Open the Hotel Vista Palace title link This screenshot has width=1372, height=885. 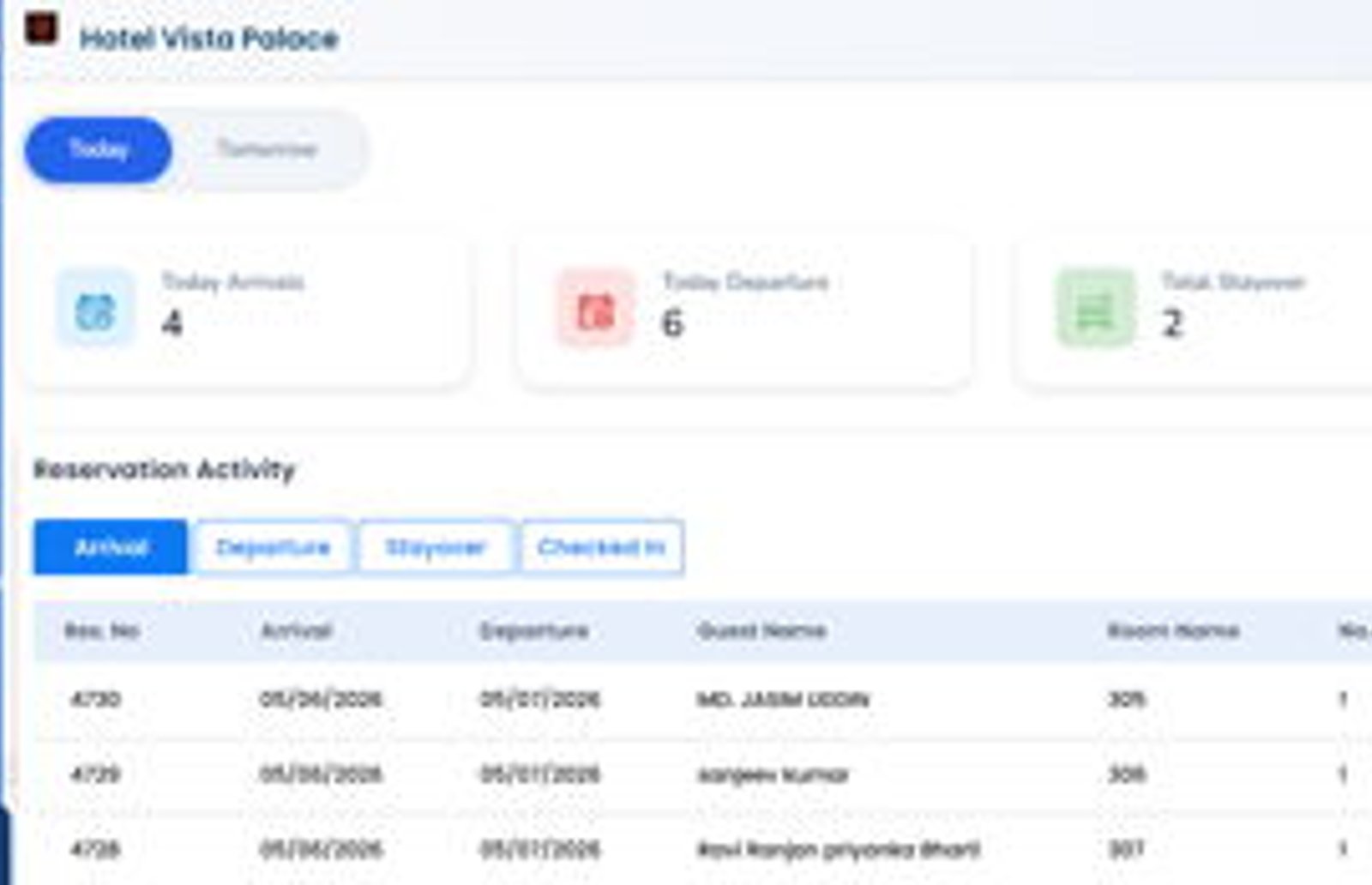(209, 39)
